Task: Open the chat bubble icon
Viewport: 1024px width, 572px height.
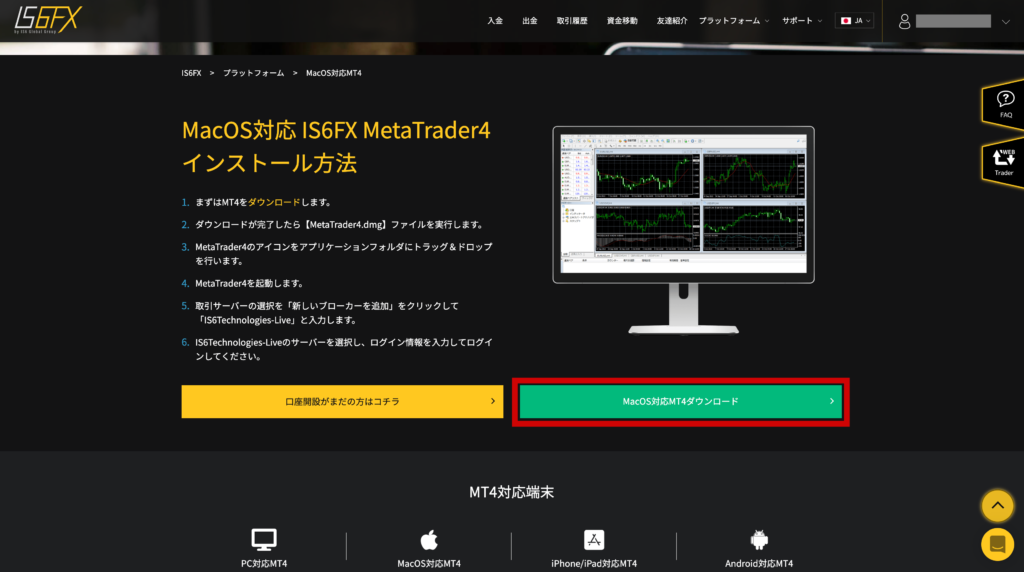Action: pyautogui.click(x=997, y=544)
